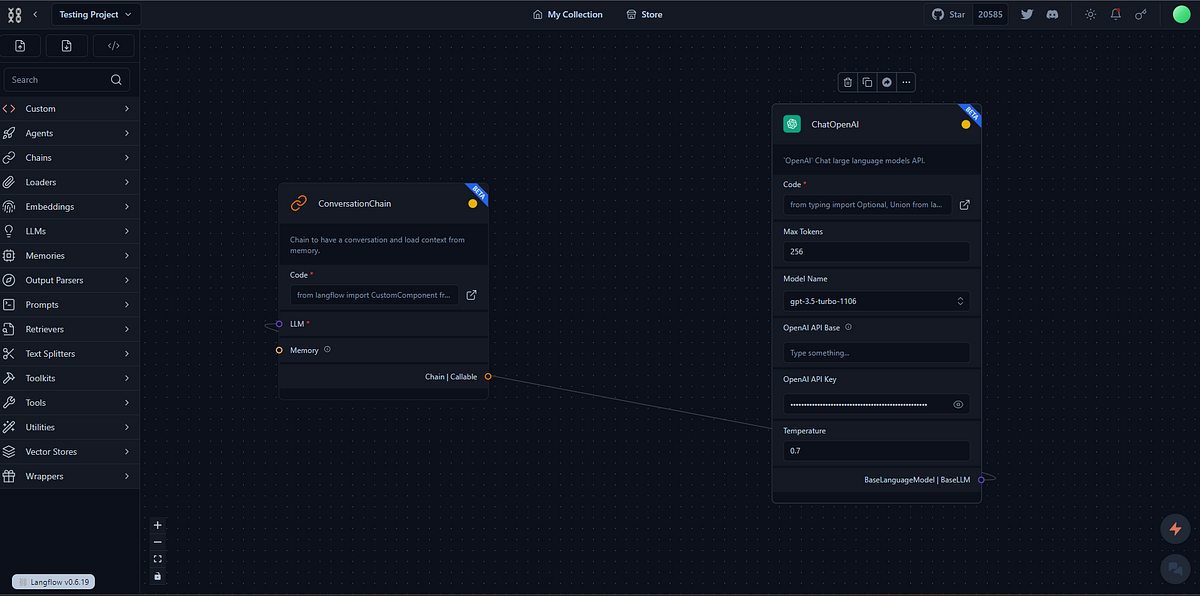Screen dimensions: 1200x596
Task: Switch to My Collection
Action: click(568, 14)
